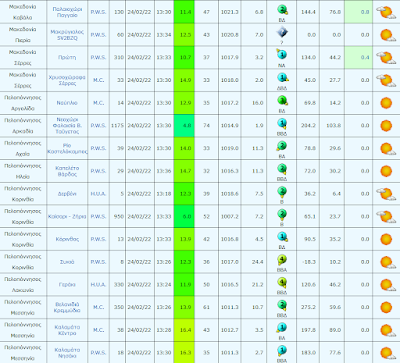The height and width of the screenshot is (363, 400).
Task: Open the Καίσαρι - Ζήρια station link
Action: 67,216
